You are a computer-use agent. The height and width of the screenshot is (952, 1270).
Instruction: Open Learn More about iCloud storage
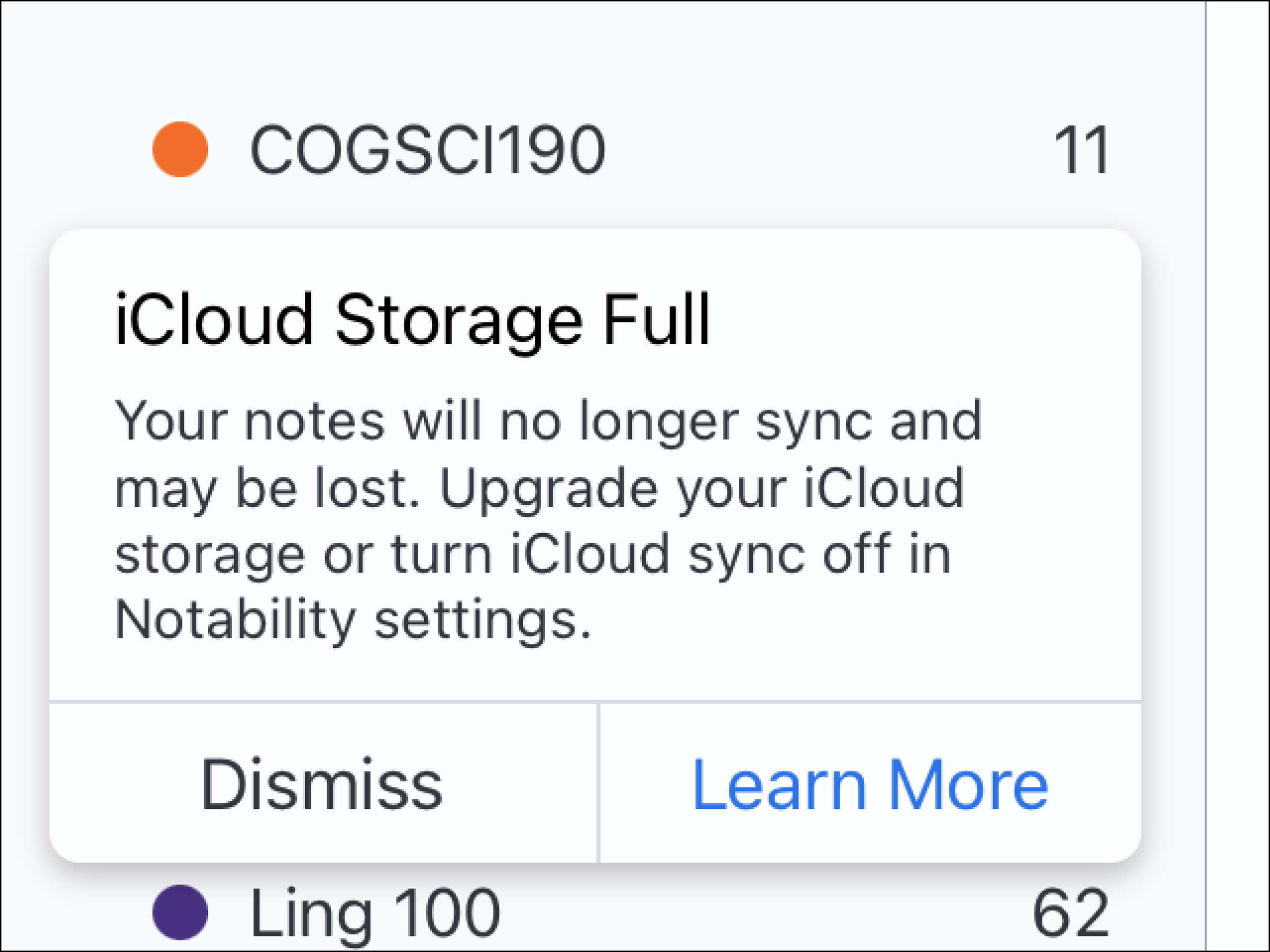coord(869,784)
